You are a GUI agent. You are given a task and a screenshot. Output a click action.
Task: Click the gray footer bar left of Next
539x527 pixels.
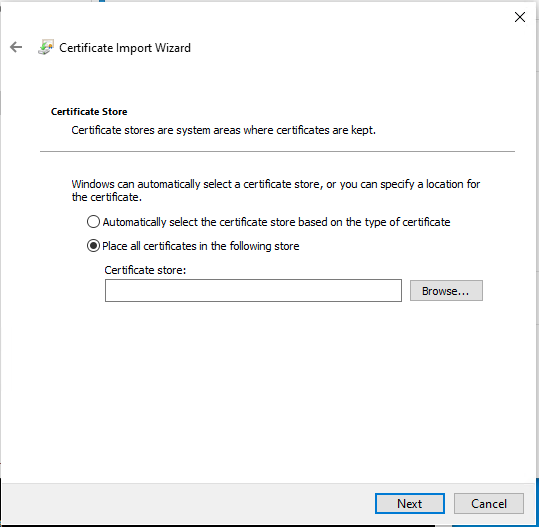coord(187,504)
